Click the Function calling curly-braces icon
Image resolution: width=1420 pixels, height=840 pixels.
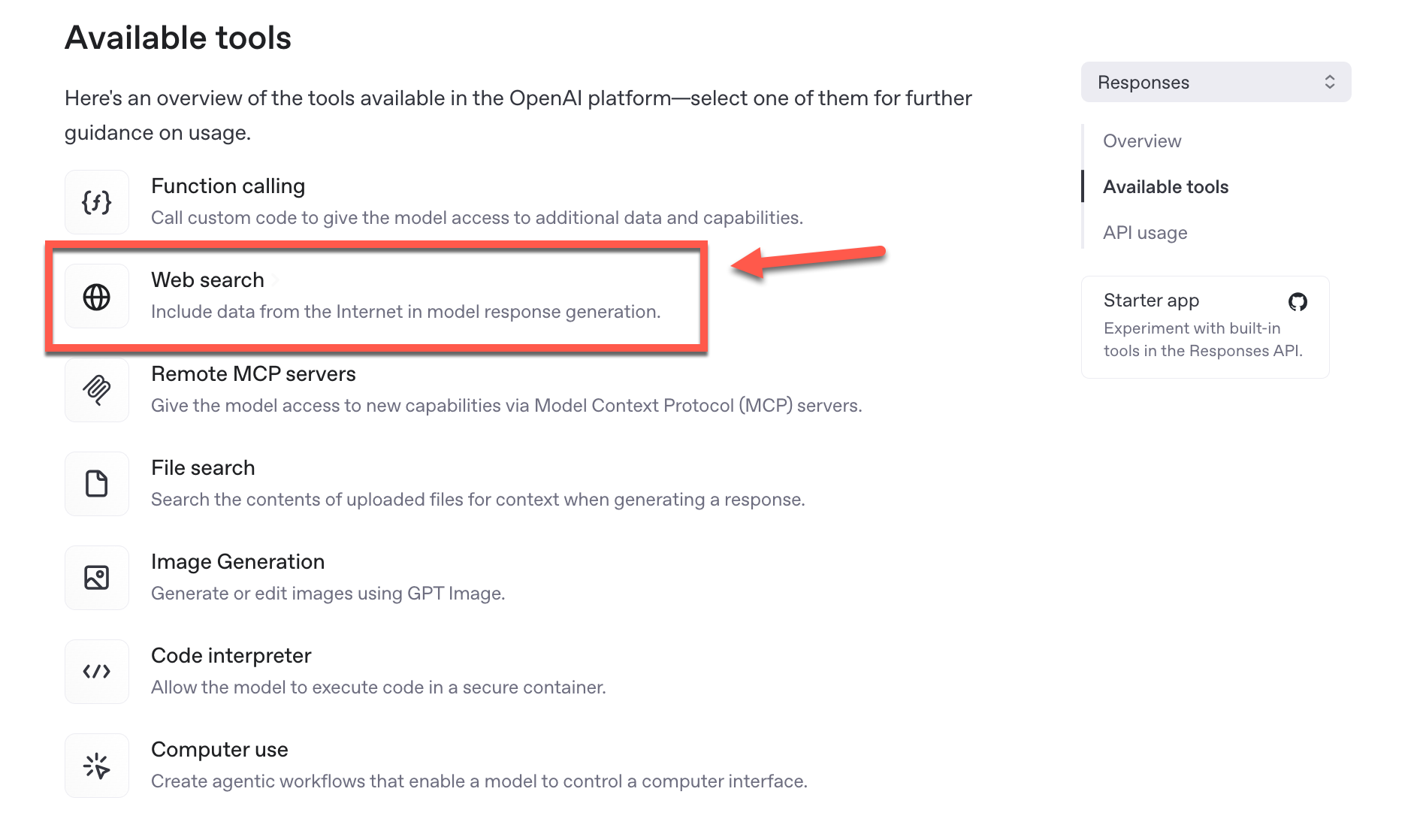coord(97,202)
